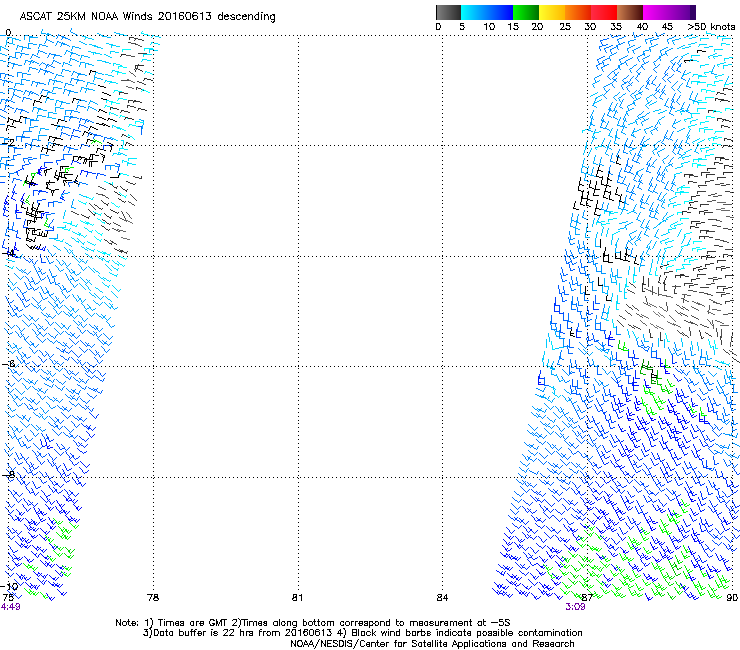Click the red 30-35 knots color band
Screen dimensions: 740x650
pos(604,12)
